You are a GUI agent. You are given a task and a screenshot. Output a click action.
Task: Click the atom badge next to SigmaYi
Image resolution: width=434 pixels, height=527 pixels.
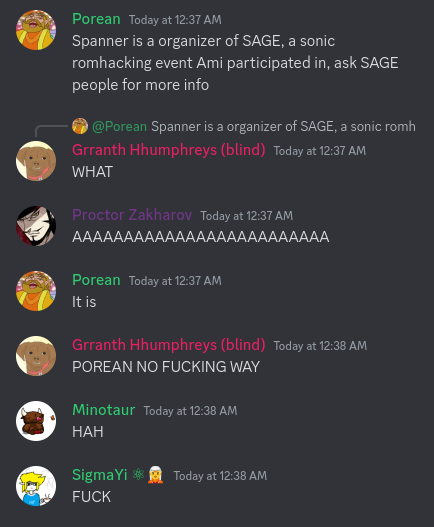point(138,474)
